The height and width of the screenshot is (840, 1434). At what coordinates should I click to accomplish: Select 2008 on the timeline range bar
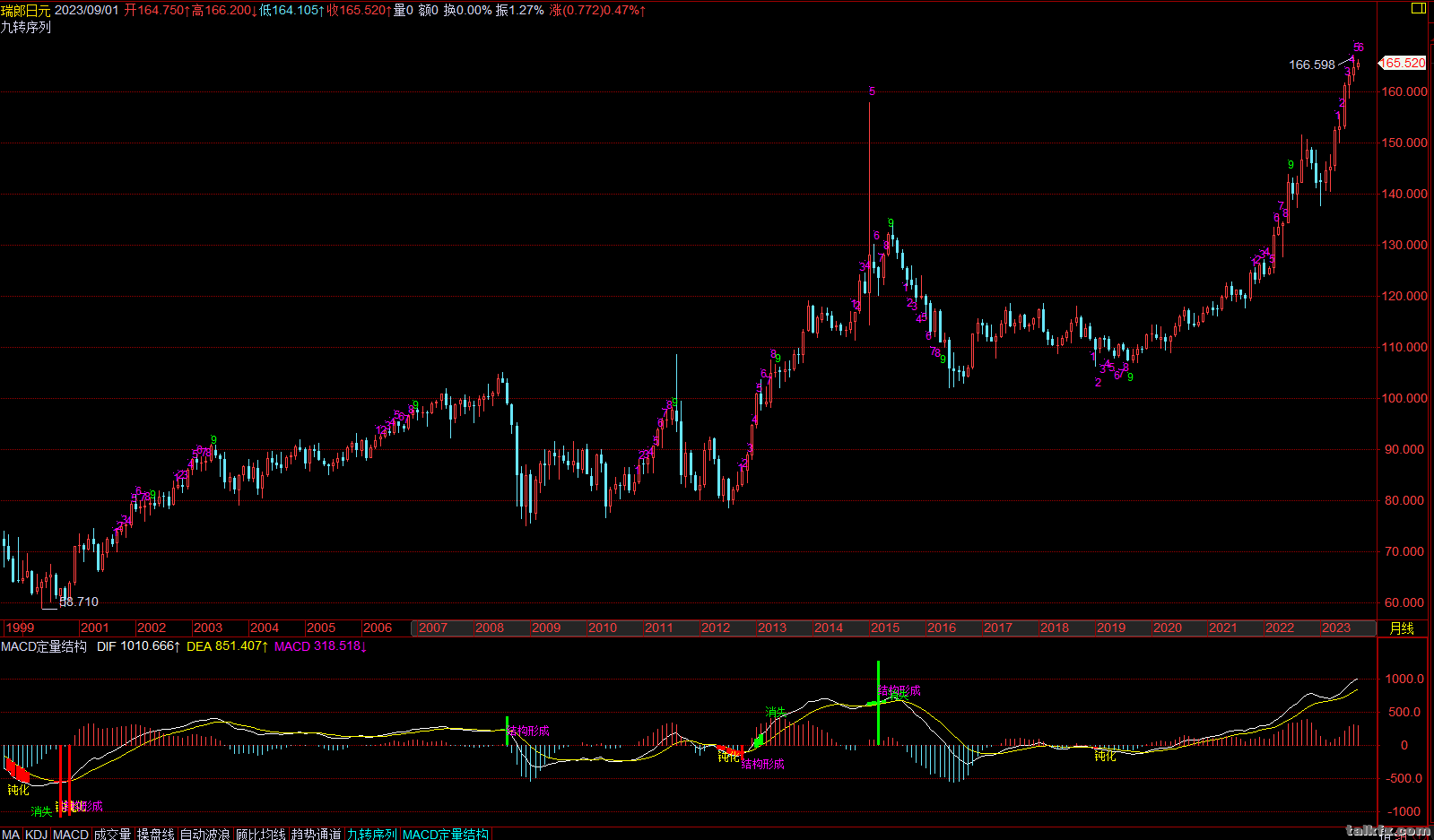pos(490,628)
